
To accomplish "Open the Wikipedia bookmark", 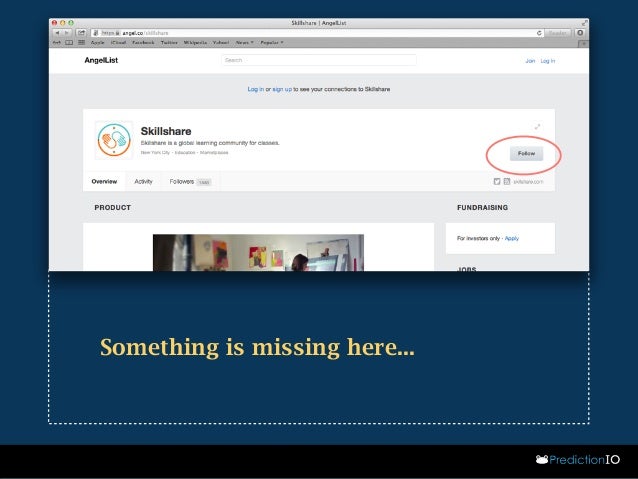I will tap(195, 42).
